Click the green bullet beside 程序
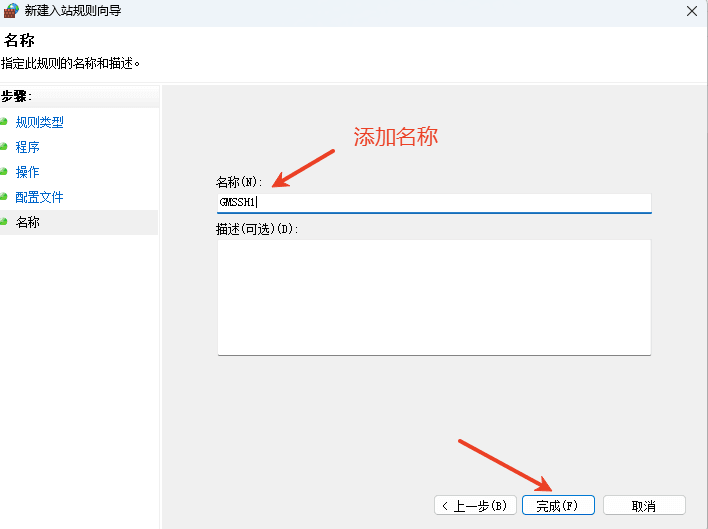 coord(4,146)
